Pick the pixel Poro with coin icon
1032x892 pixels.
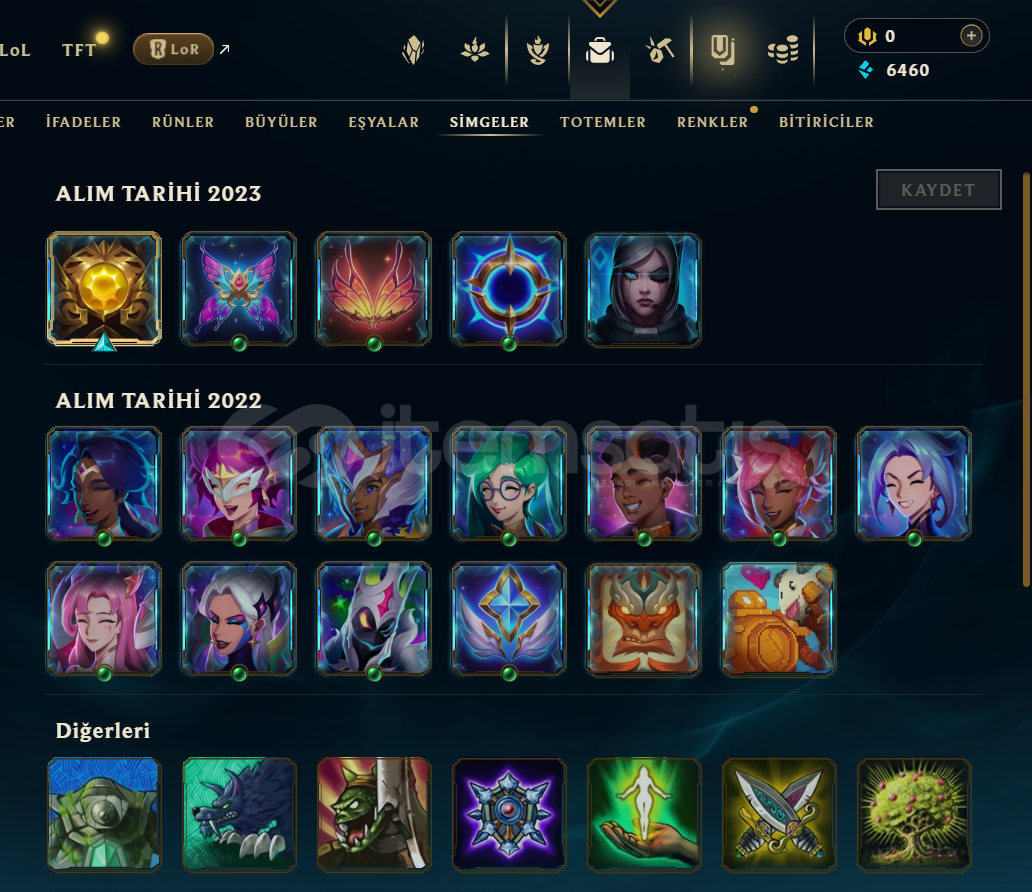click(779, 619)
